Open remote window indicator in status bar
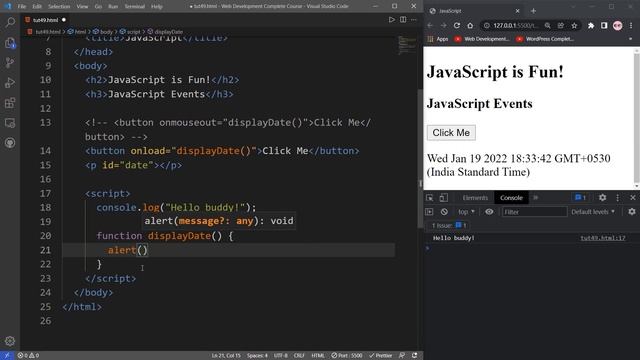 (x=7, y=356)
